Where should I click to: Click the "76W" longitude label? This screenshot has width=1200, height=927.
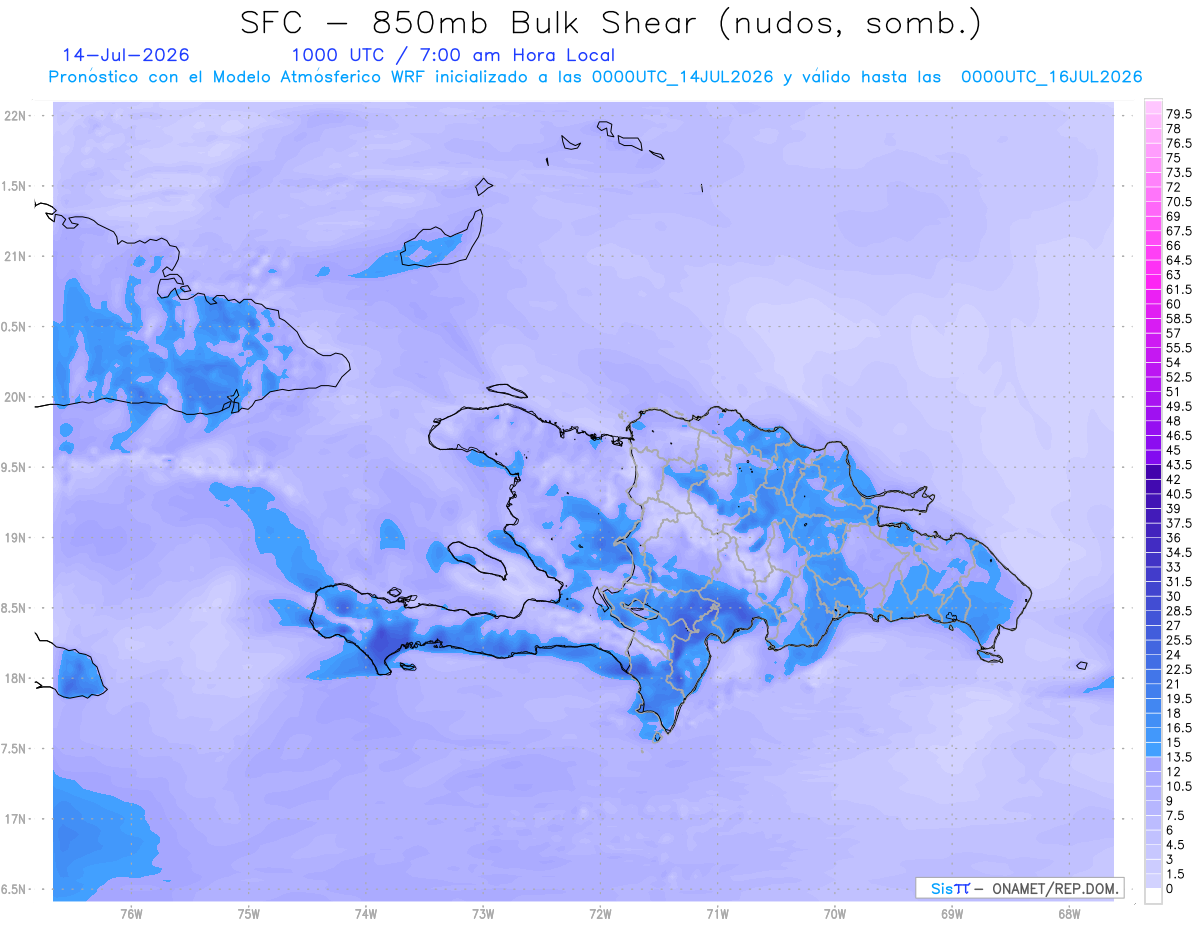click(131, 914)
